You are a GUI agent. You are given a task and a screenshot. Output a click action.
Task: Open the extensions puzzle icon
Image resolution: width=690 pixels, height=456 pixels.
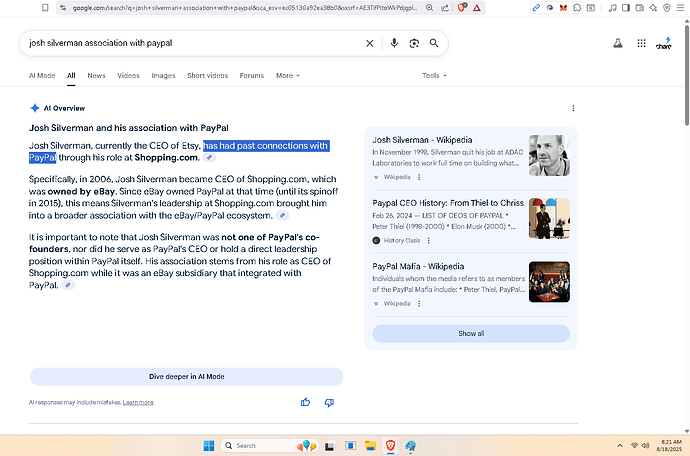tap(577, 7)
